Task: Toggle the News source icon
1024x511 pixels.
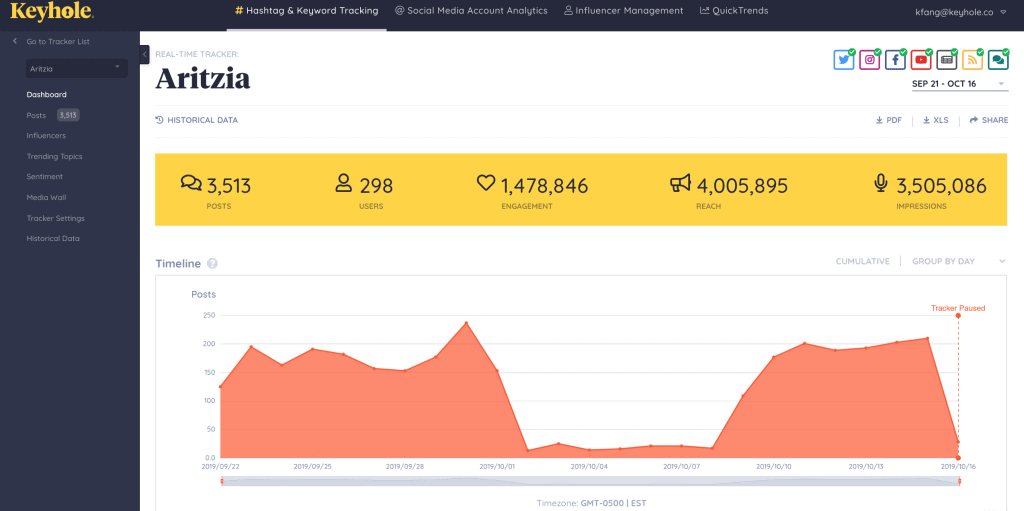Action: tap(947, 59)
